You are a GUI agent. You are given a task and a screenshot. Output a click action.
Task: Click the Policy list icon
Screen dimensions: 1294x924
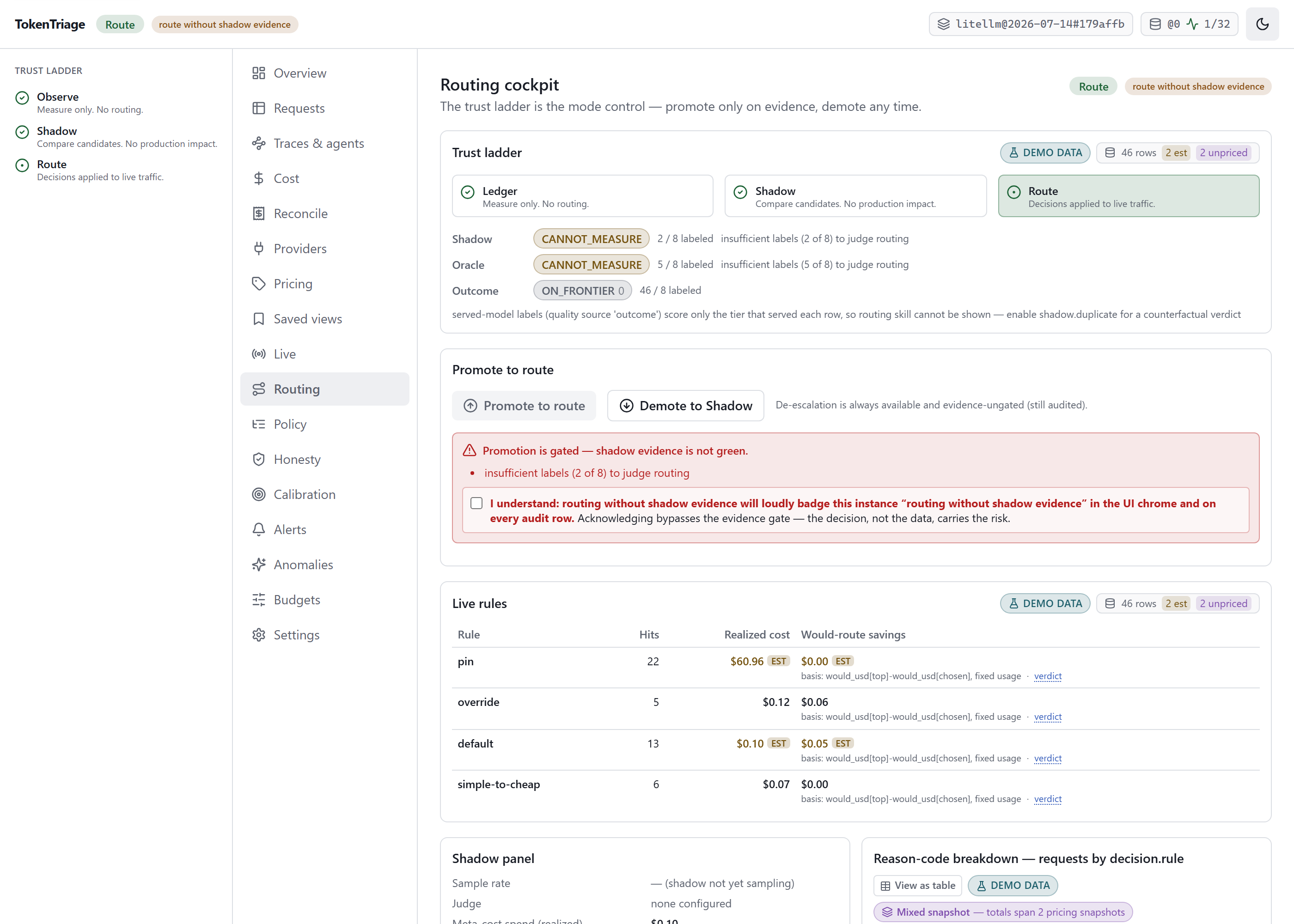[x=258, y=424]
